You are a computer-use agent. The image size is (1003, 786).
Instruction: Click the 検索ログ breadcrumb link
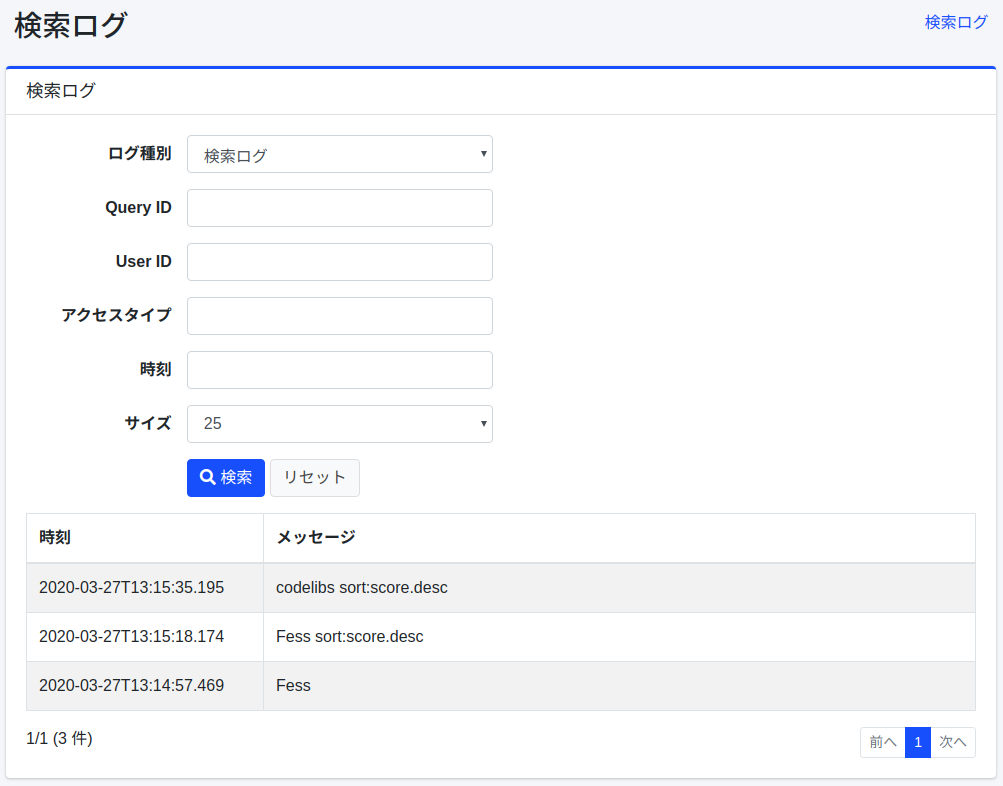[955, 22]
